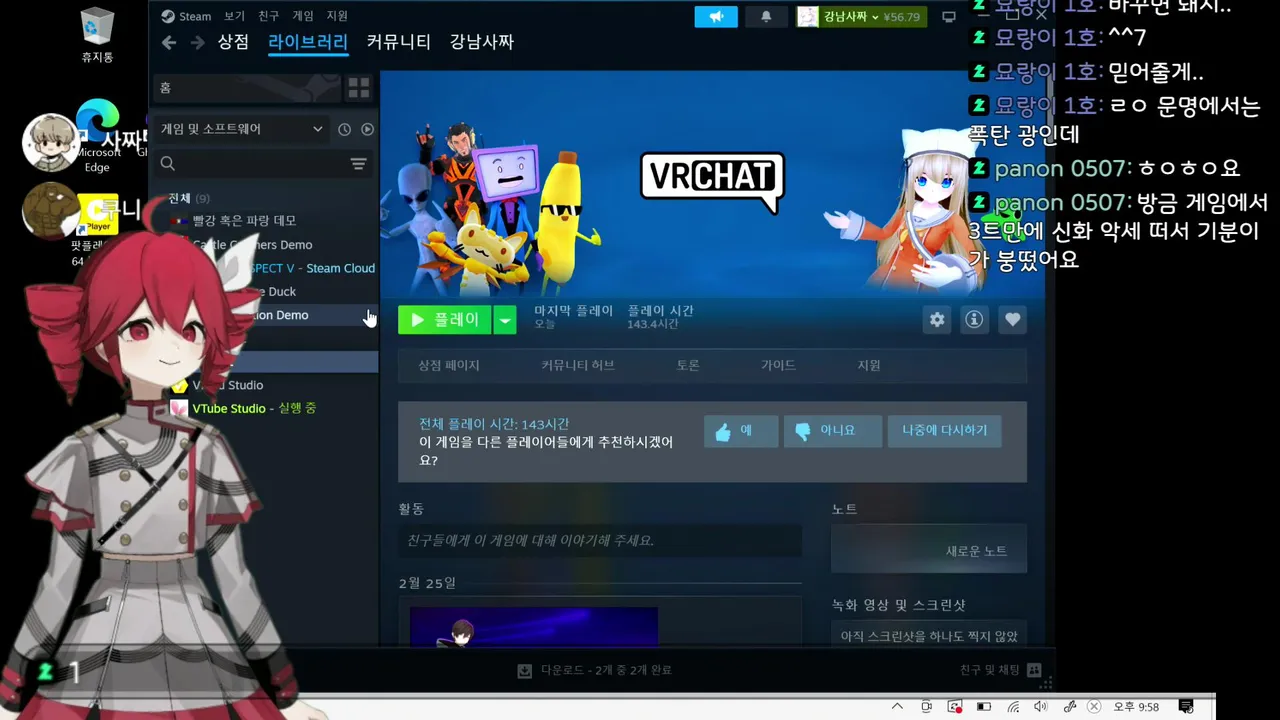Click the Steam wallet balance ¥56.79

coord(903,17)
